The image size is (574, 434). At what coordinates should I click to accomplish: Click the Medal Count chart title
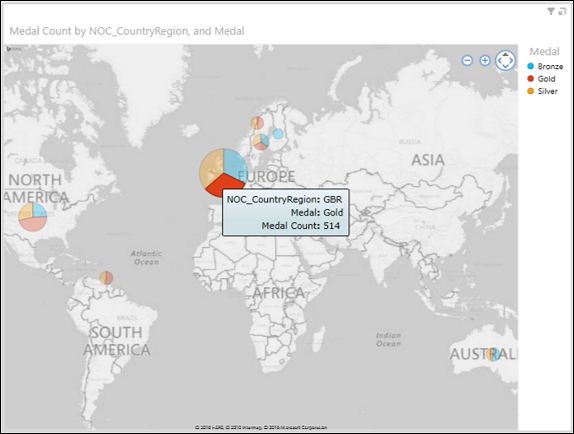click(x=127, y=31)
